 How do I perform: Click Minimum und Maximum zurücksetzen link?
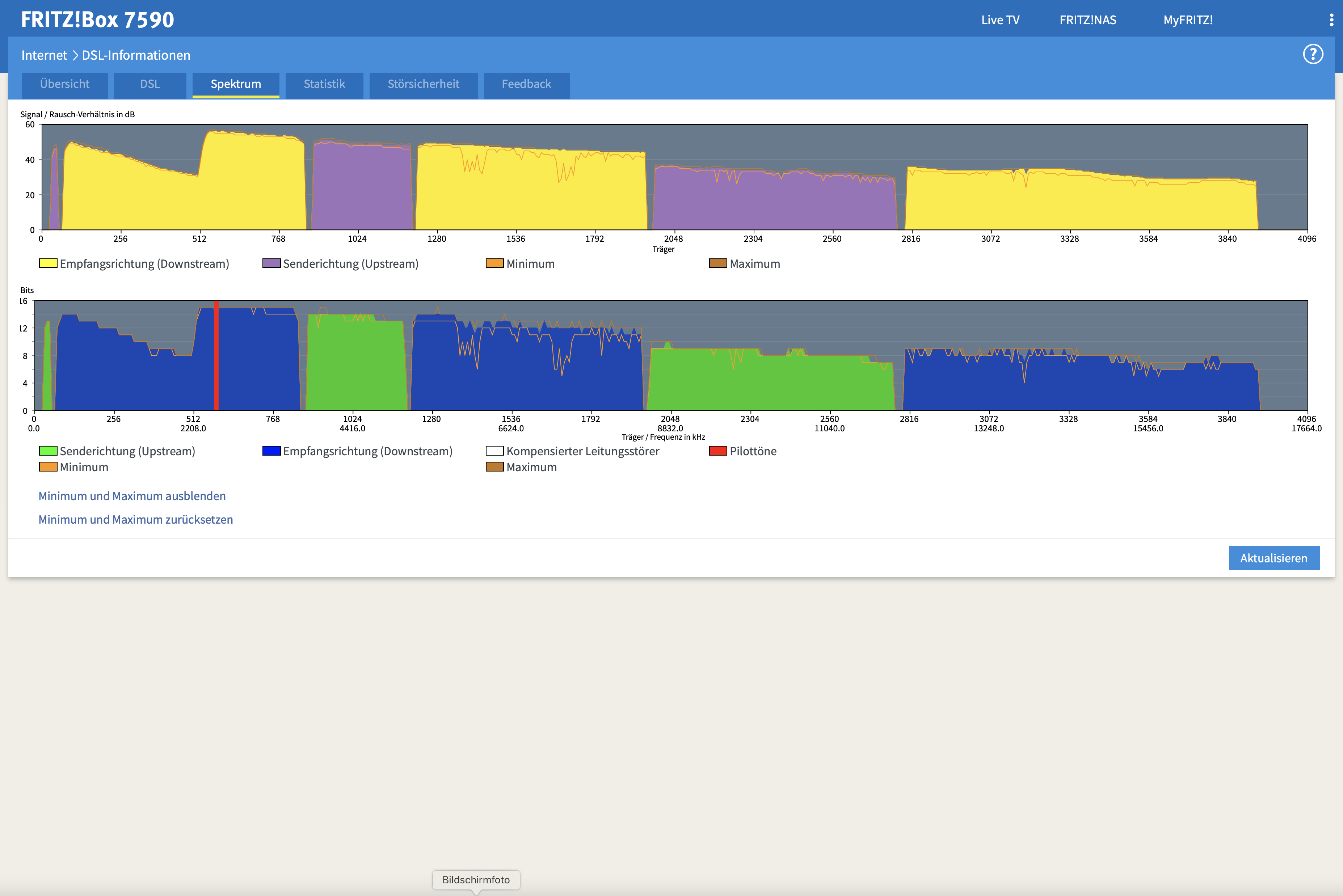[135, 519]
